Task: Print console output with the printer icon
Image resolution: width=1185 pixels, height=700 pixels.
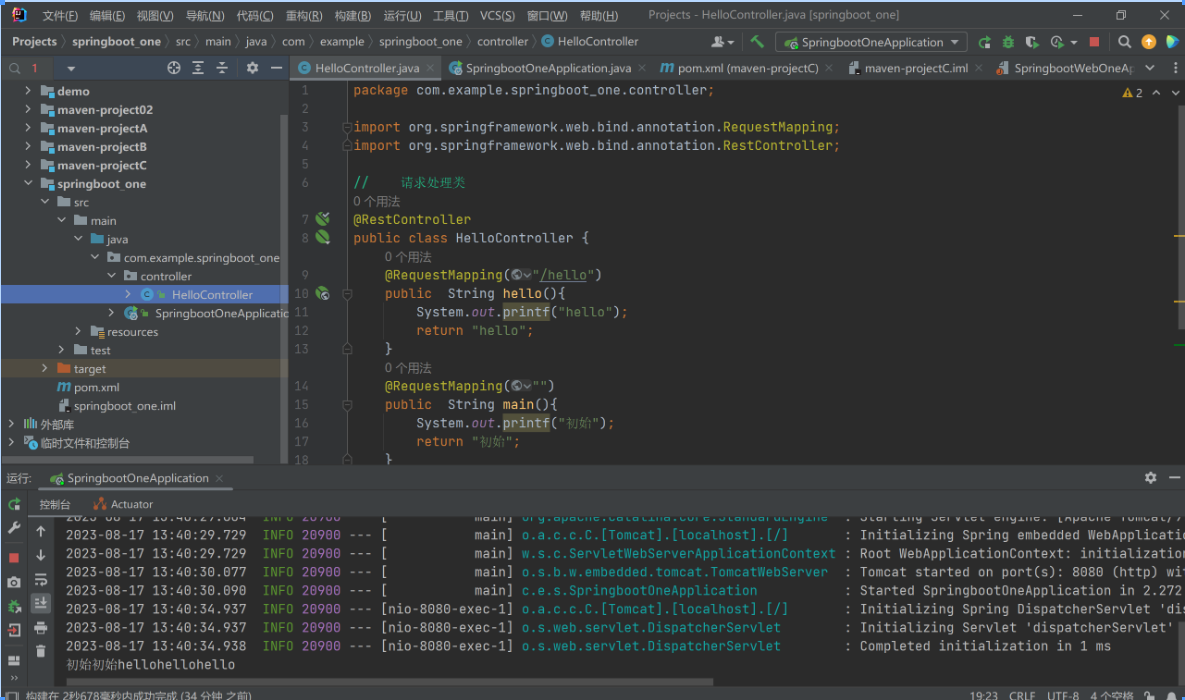Action: click(41, 627)
